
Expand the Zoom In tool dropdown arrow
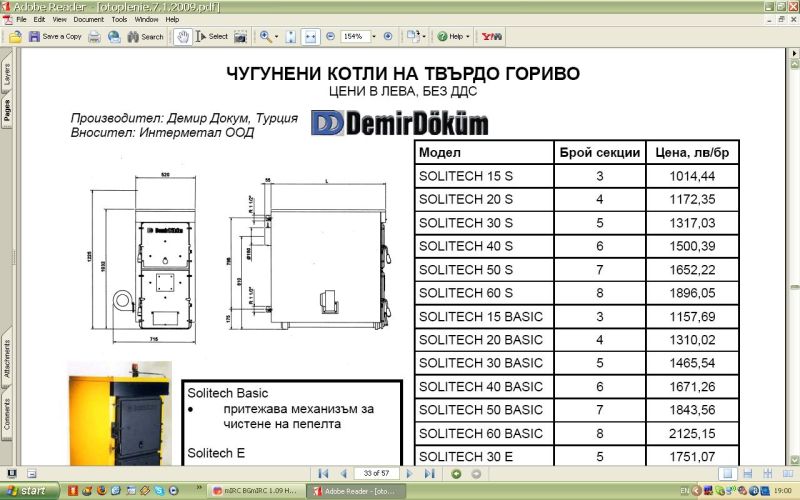(x=277, y=37)
